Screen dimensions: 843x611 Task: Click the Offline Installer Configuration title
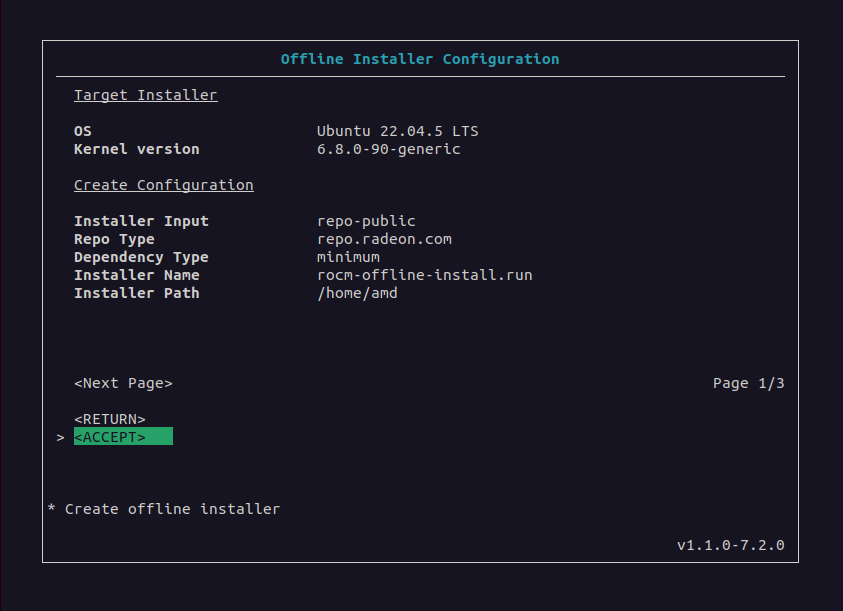pyautogui.click(x=420, y=59)
